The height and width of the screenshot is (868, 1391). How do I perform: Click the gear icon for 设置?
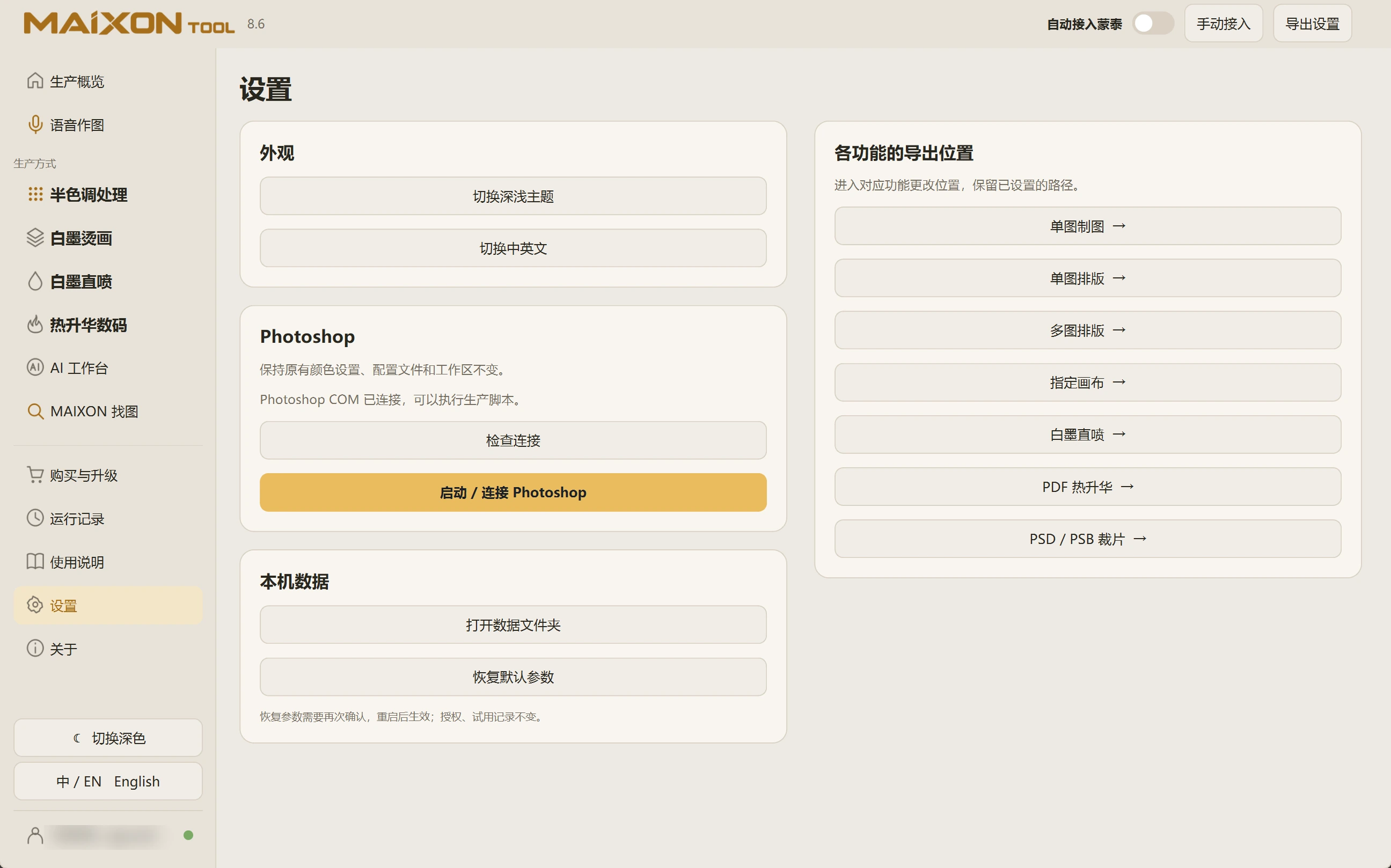[35, 606]
